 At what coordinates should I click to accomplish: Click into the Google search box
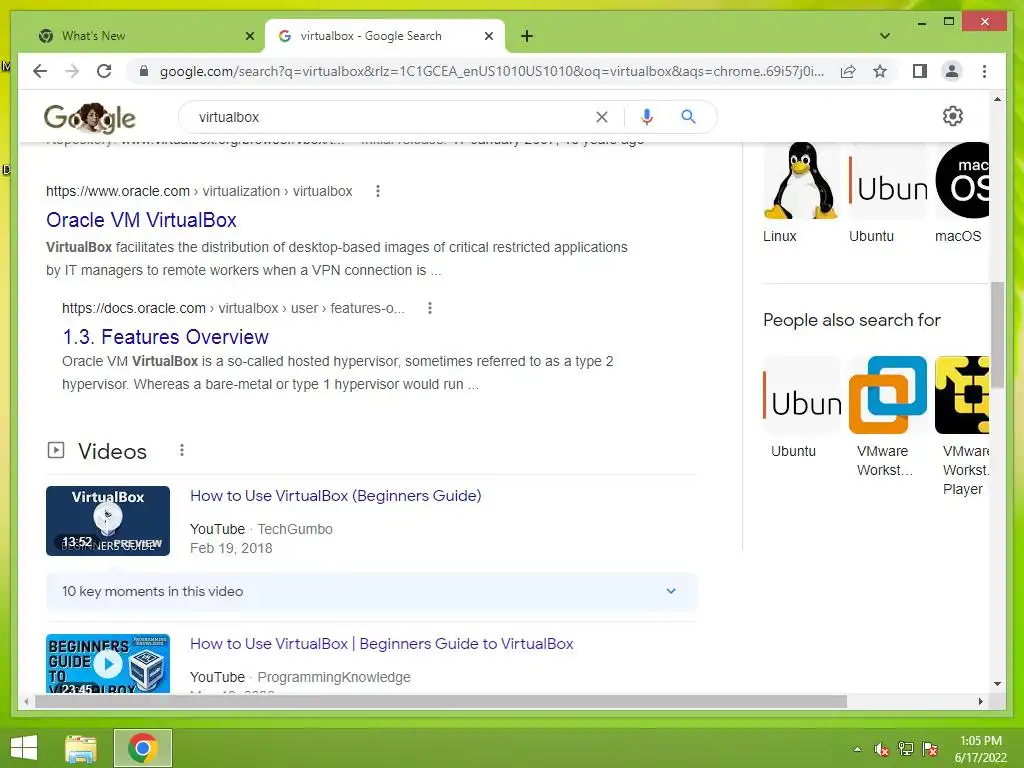[x=392, y=117]
